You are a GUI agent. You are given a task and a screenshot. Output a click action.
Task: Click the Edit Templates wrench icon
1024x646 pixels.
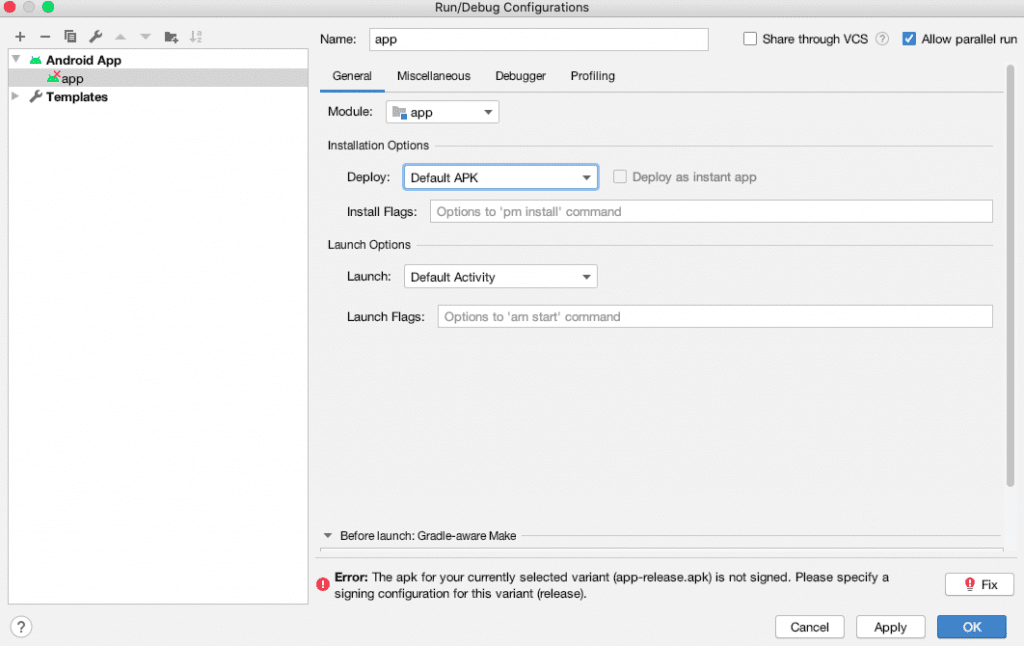[96, 37]
